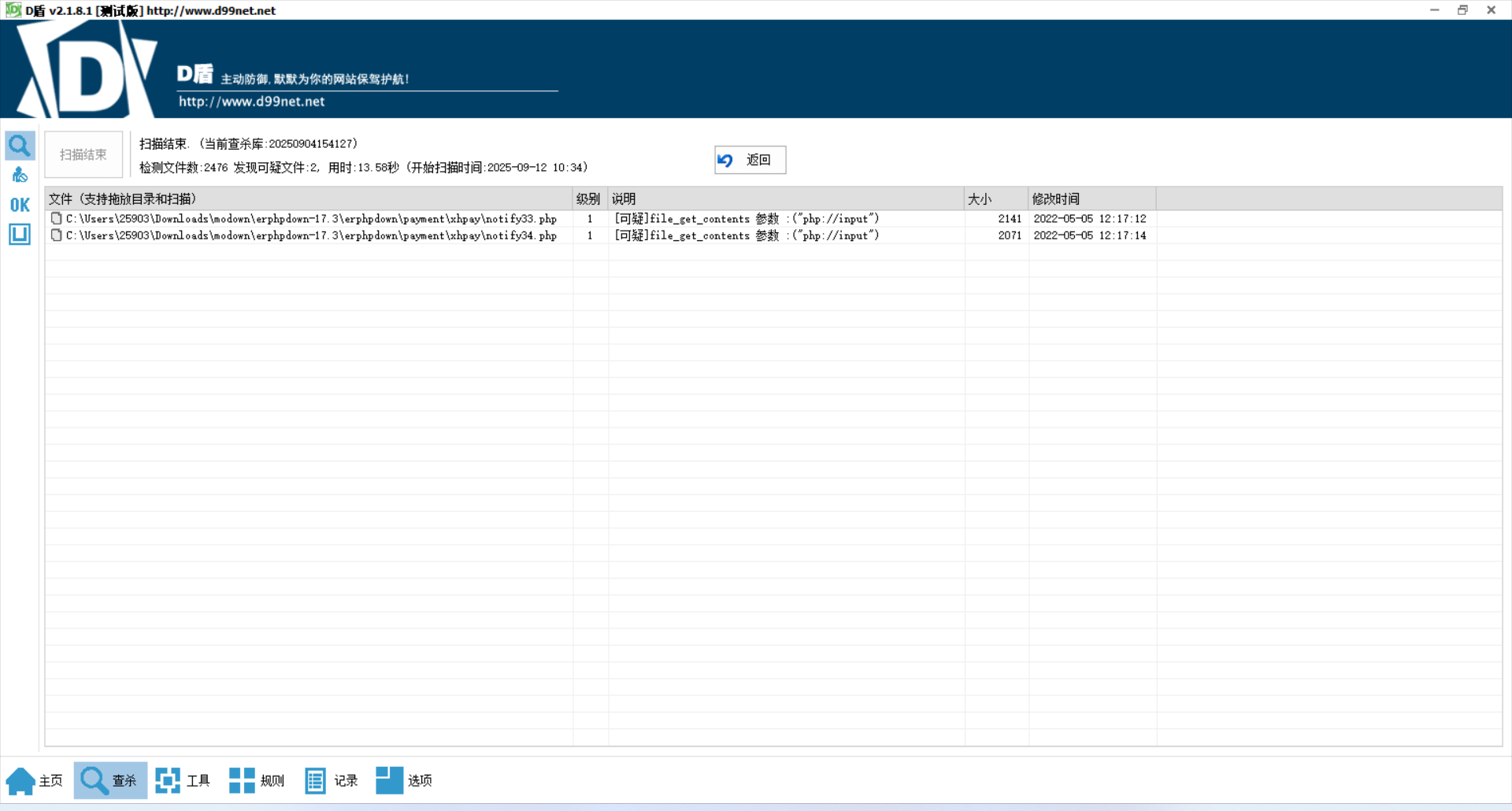Click the blue figure icon in left sidebar
1512x811 pixels.
20,175
